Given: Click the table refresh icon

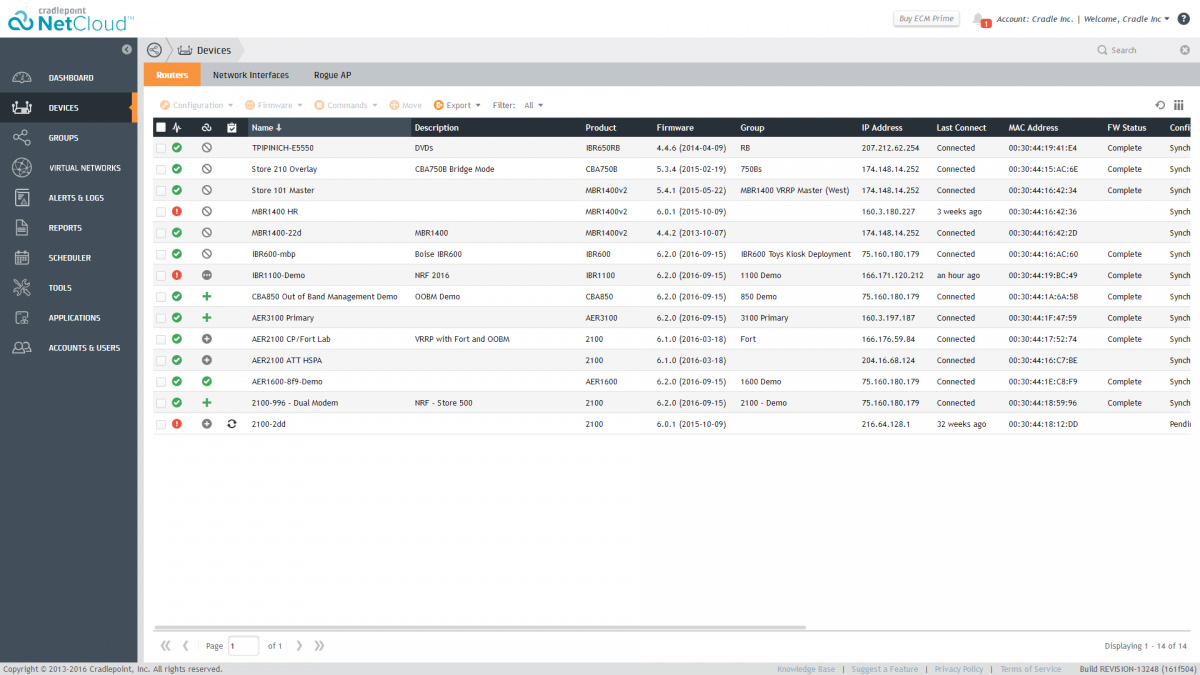Looking at the screenshot, I should pos(1160,105).
